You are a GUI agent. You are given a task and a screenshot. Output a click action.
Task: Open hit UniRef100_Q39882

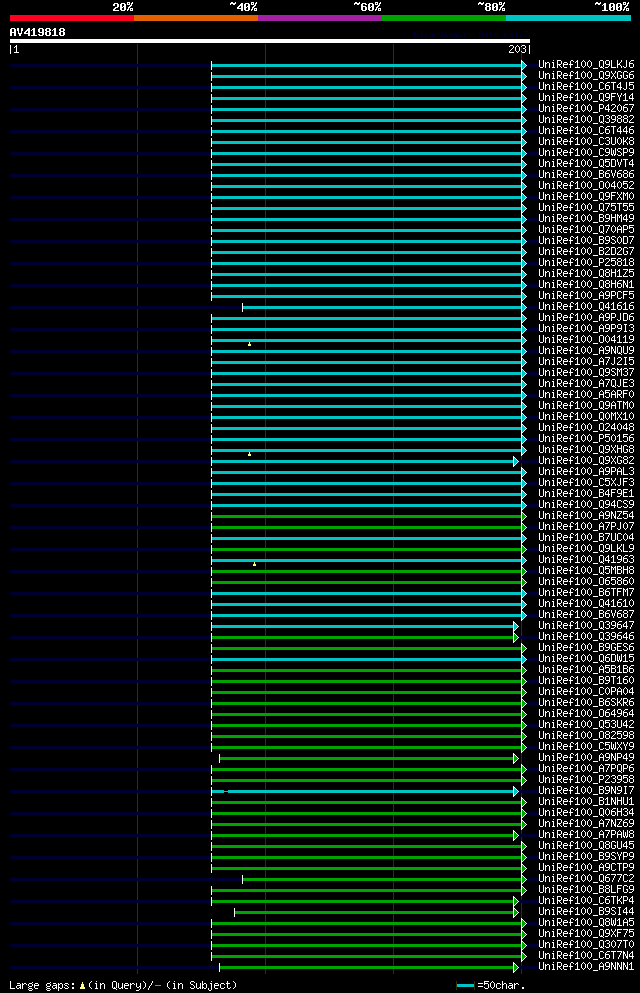pos(586,120)
